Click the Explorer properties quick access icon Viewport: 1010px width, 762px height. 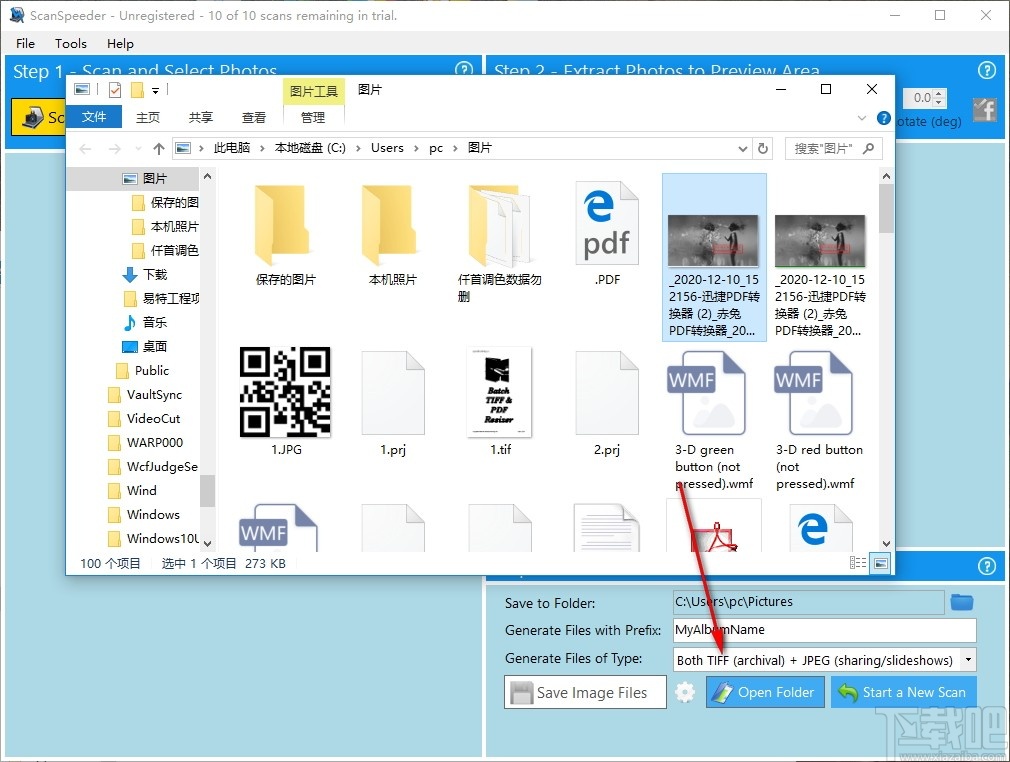click(115, 90)
